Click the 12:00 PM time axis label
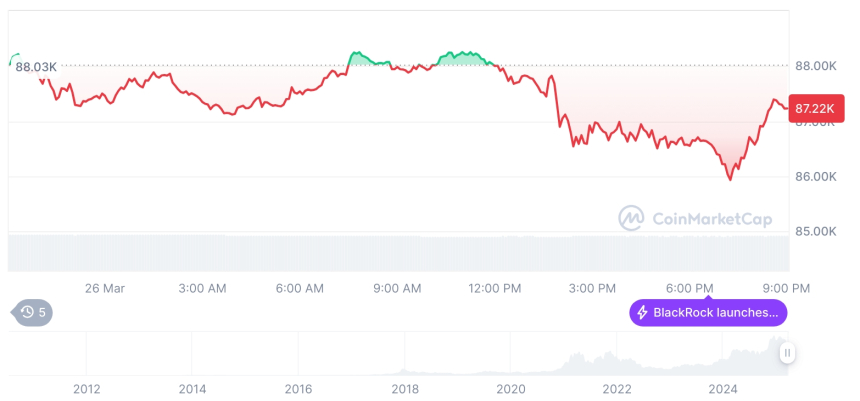 point(494,288)
